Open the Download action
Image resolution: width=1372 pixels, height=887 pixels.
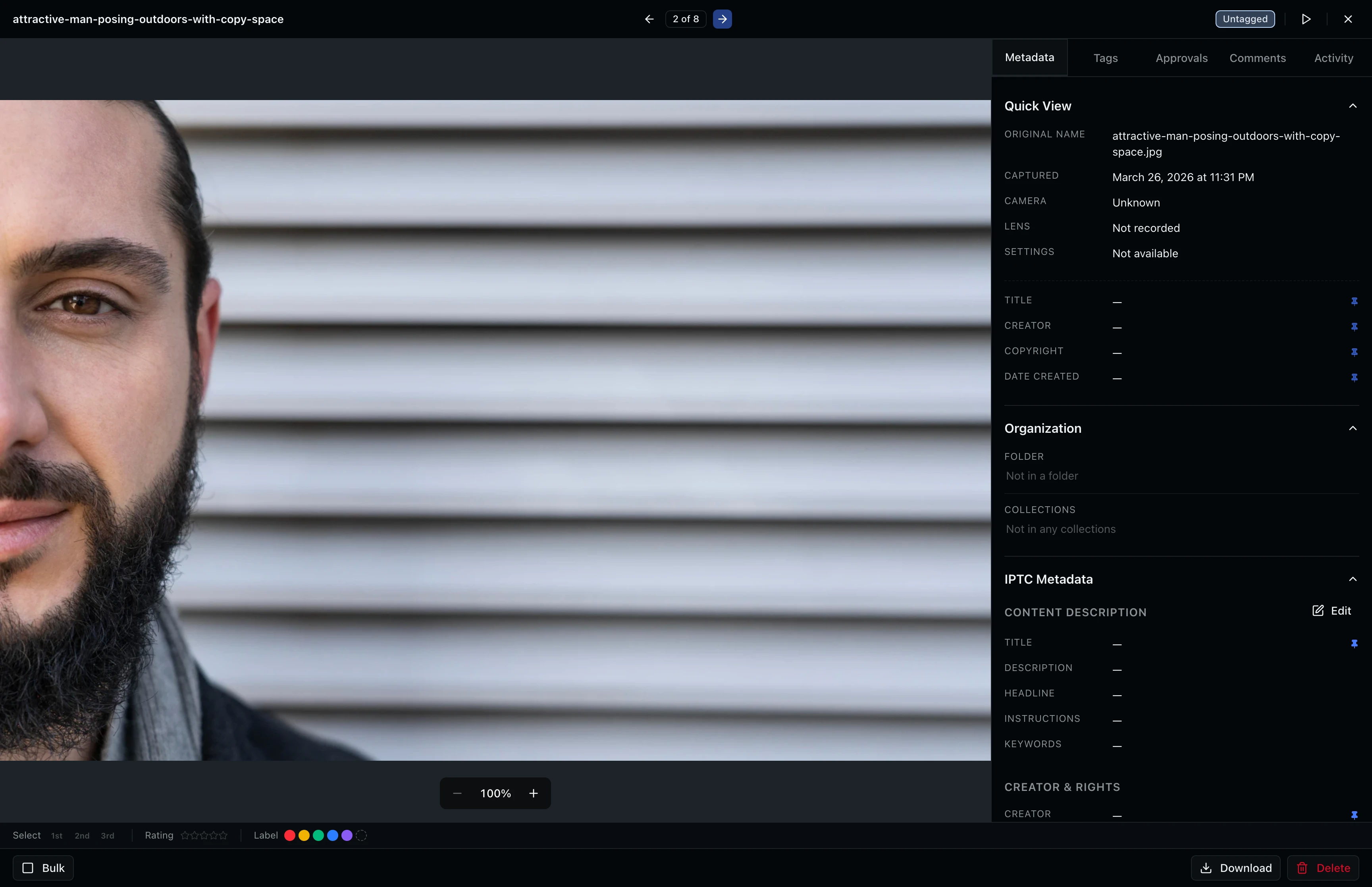tap(1234, 868)
